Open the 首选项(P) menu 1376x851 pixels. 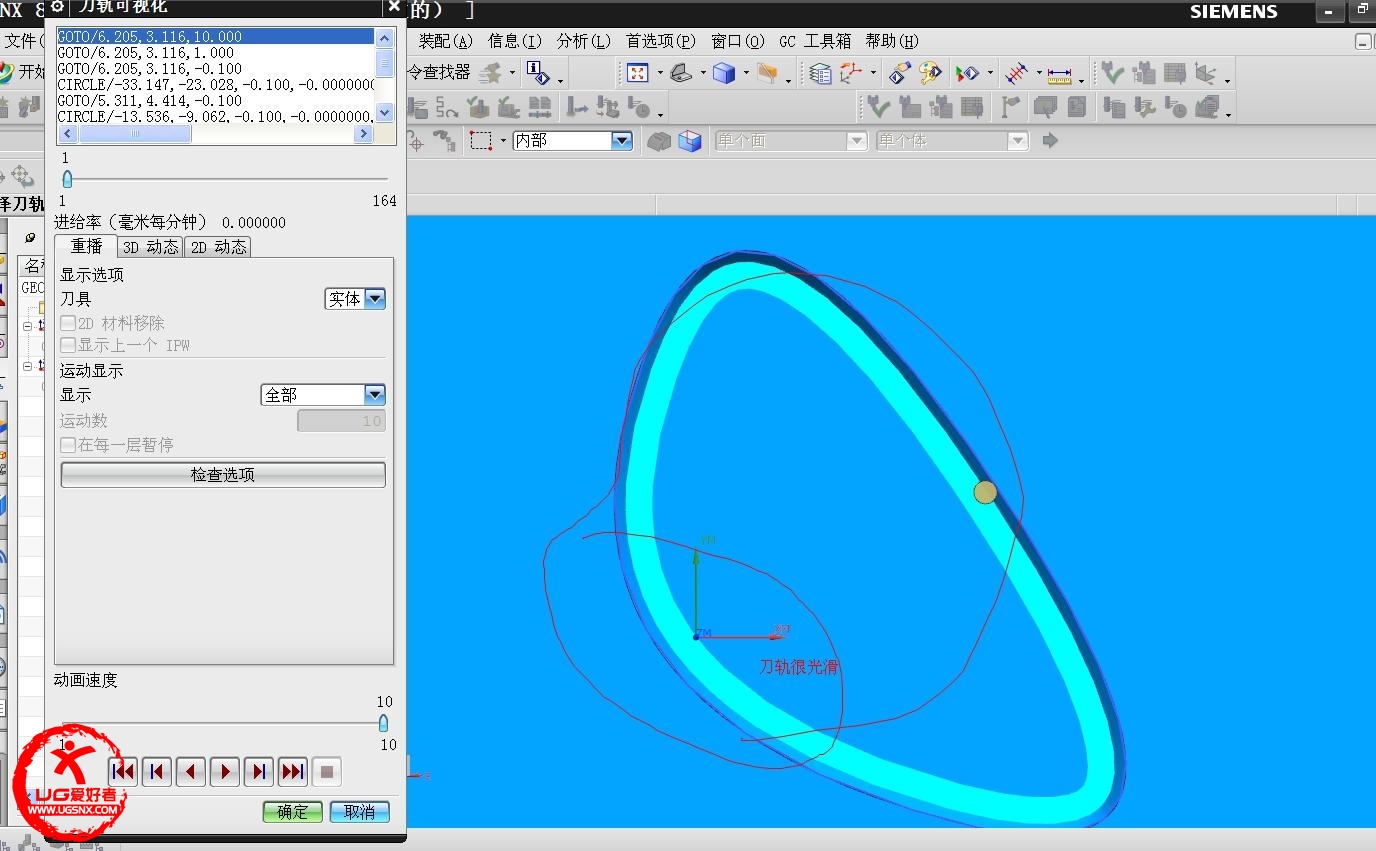tap(661, 41)
